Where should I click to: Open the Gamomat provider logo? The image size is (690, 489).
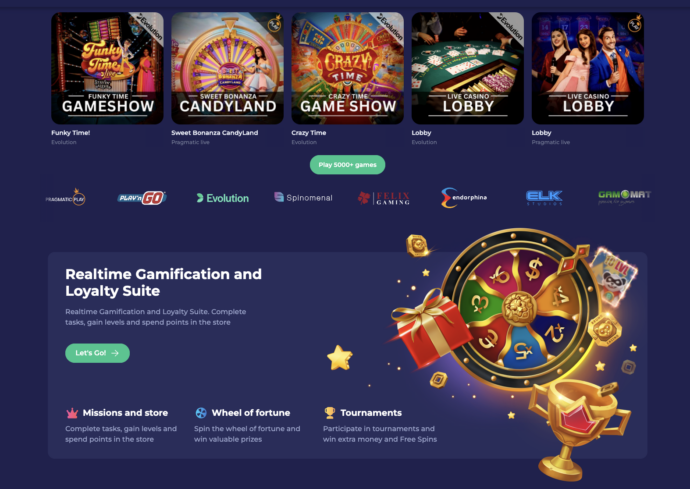(624, 197)
